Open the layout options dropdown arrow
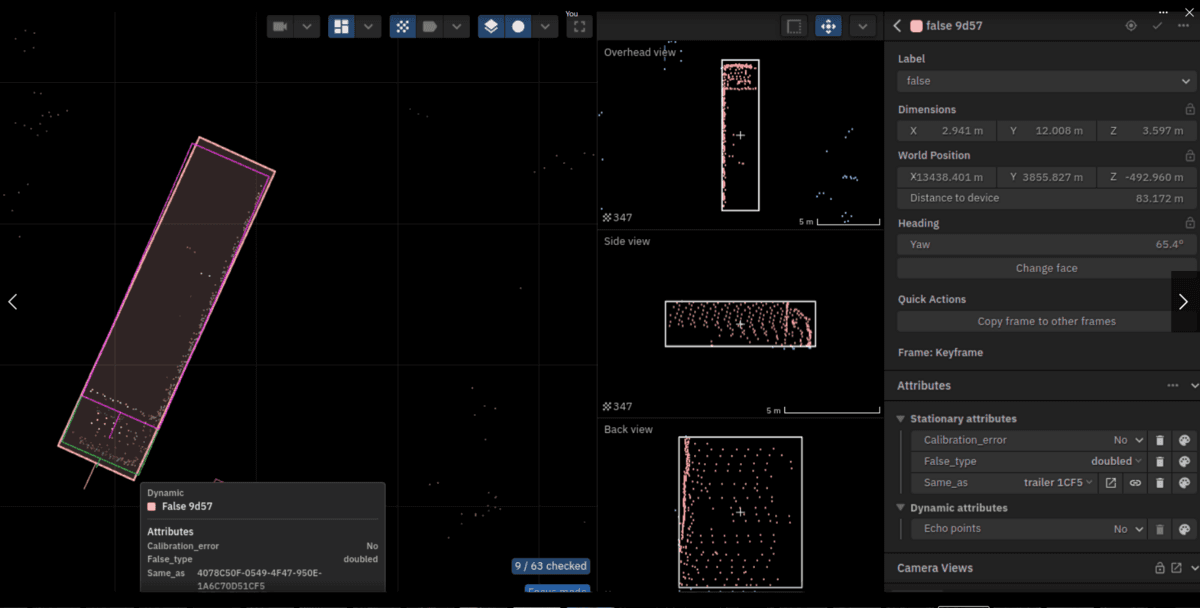1200x608 pixels. pos(369,27)
